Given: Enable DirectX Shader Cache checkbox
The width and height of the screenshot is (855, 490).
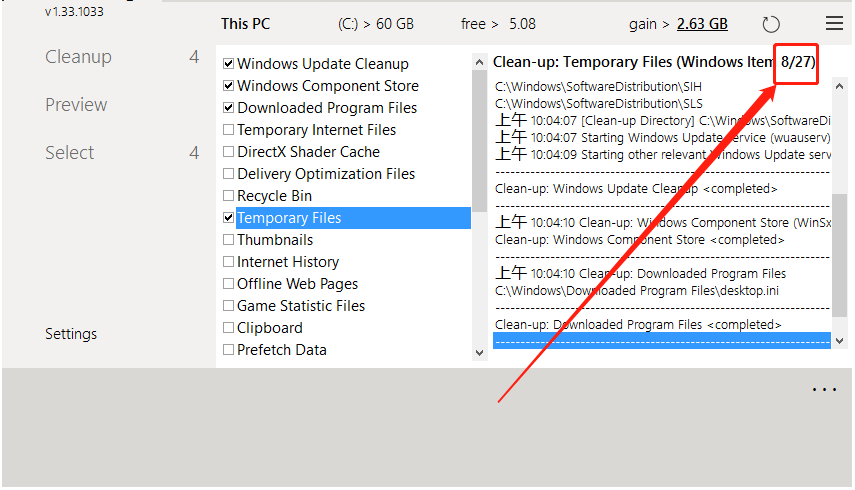Looking at the screenshot, I should click(229, 152).
